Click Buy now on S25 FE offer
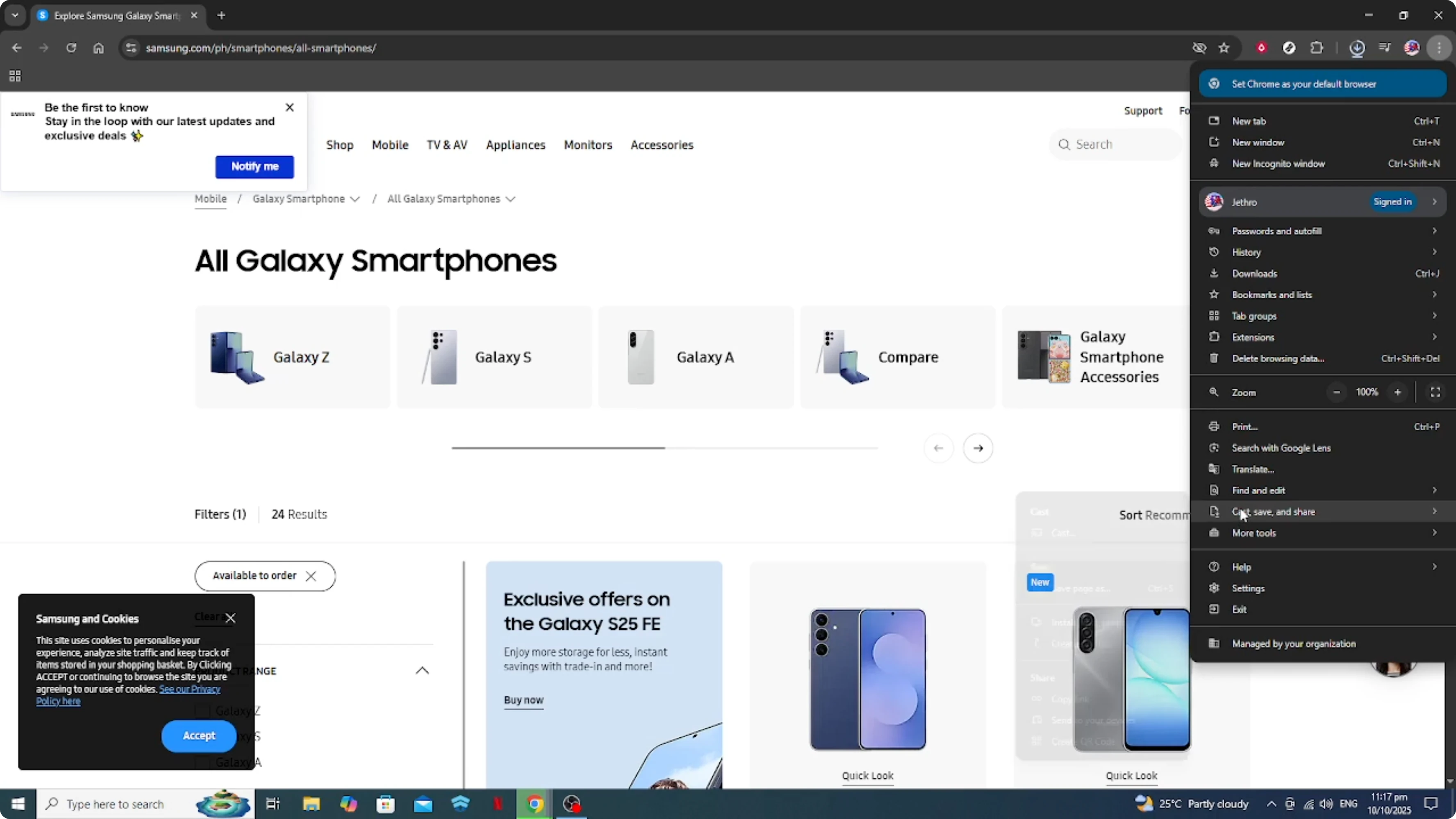 523,700
